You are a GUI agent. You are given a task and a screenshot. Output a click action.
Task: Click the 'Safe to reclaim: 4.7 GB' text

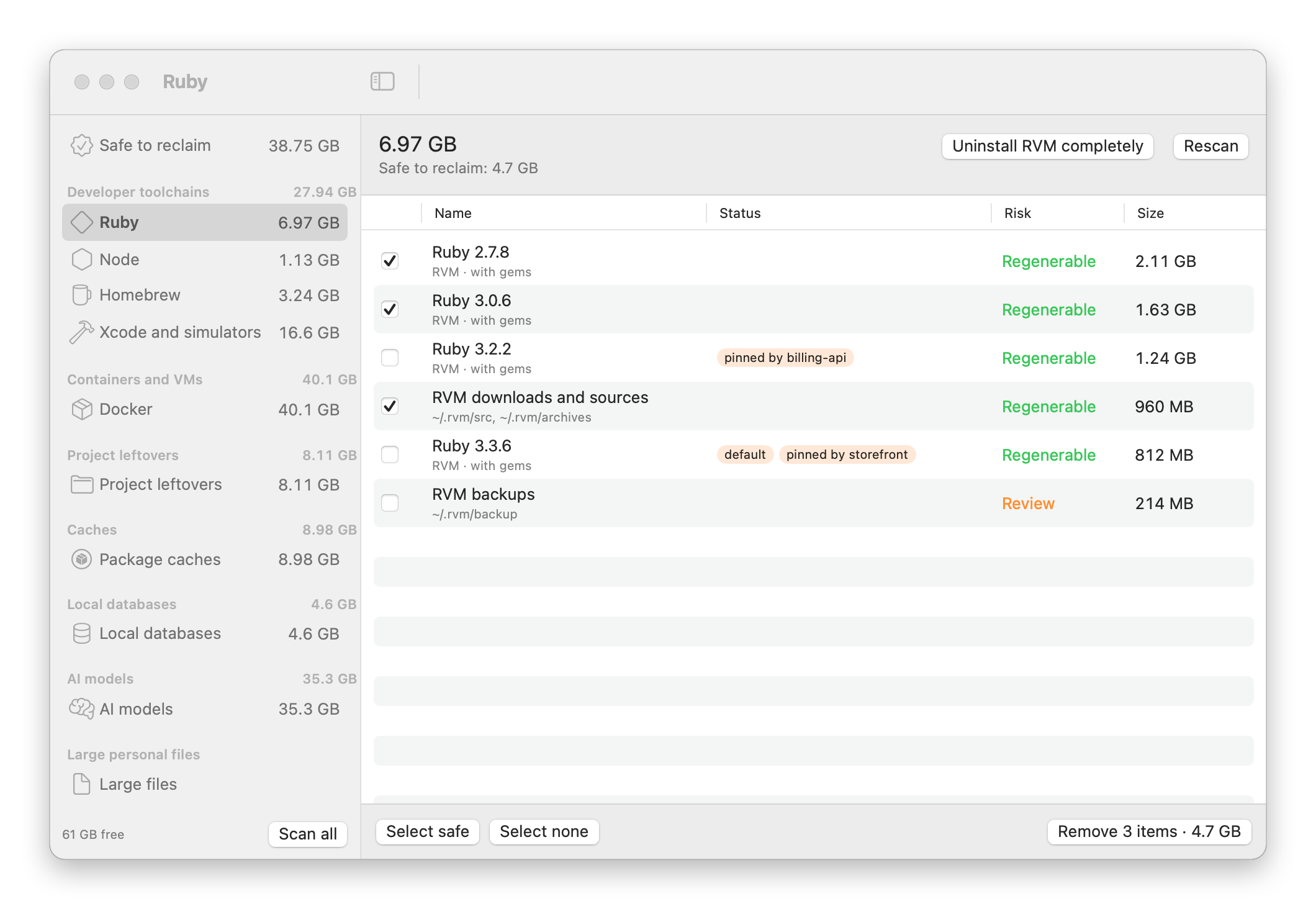(x=458, y=168)
